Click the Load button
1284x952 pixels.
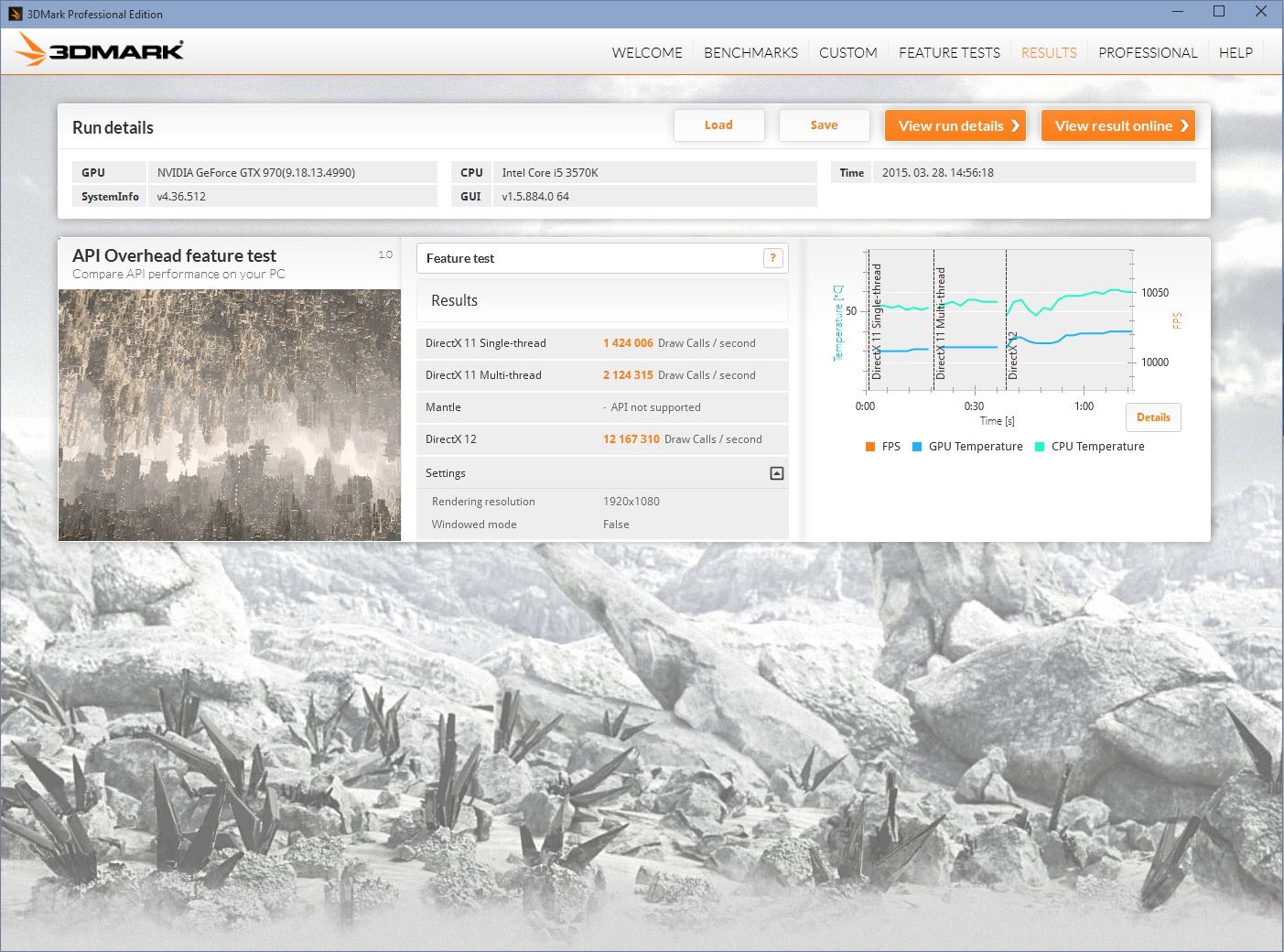pyautogui.click(x=718, y=125)
